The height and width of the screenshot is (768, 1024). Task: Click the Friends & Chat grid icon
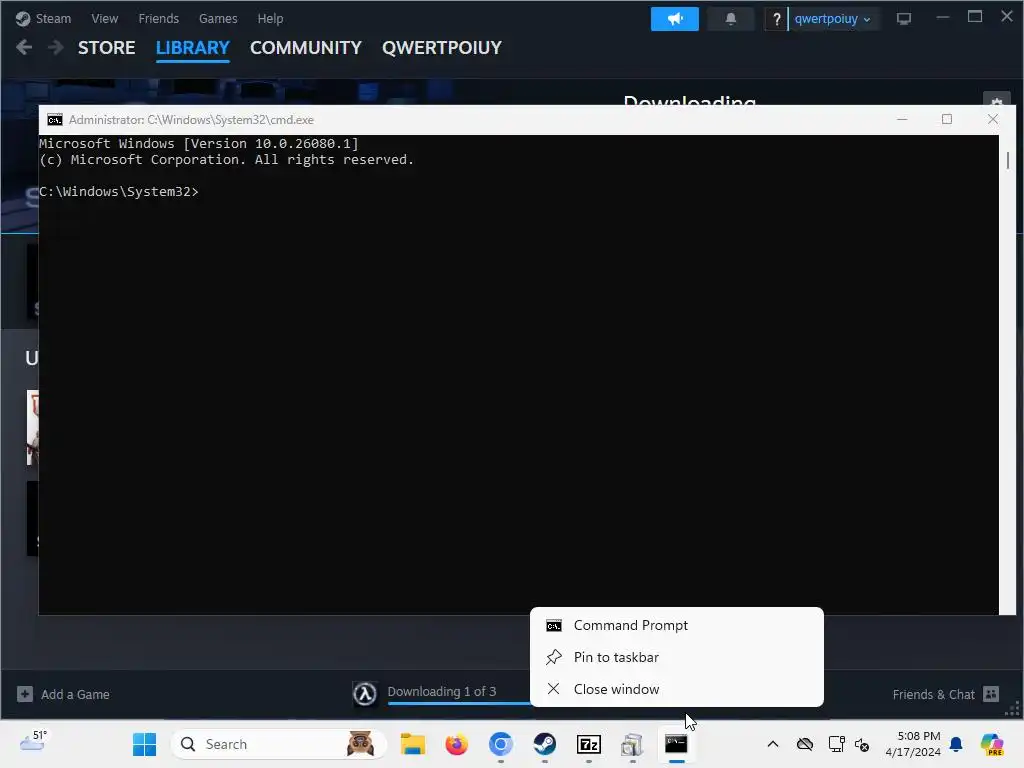[x=991, y=694]
